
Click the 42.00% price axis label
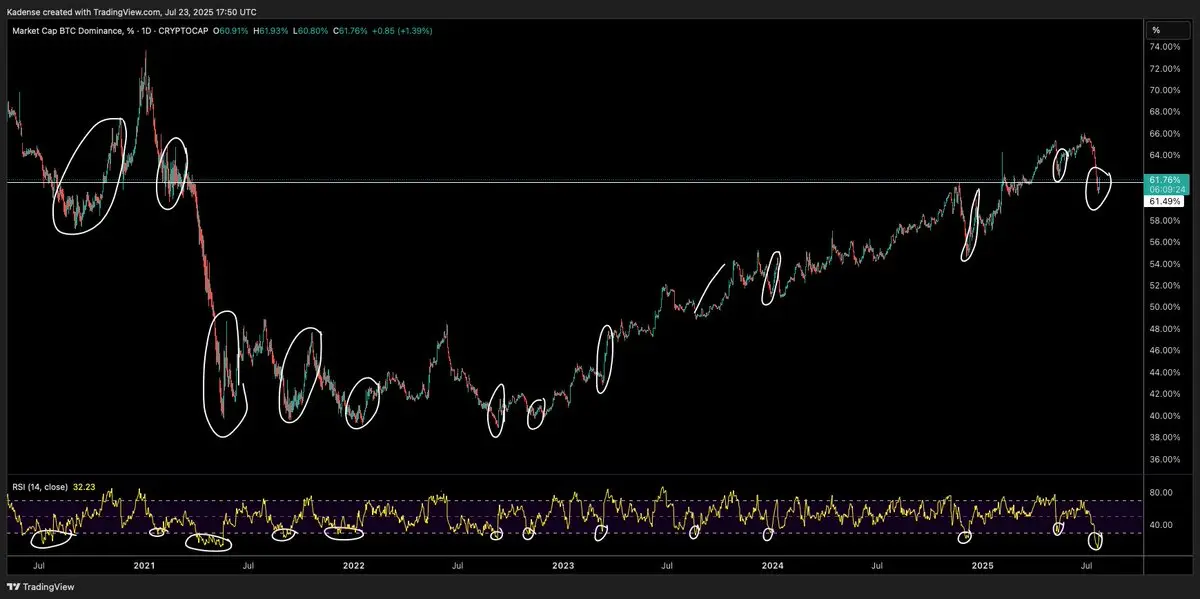click(x=1166, y=394)
